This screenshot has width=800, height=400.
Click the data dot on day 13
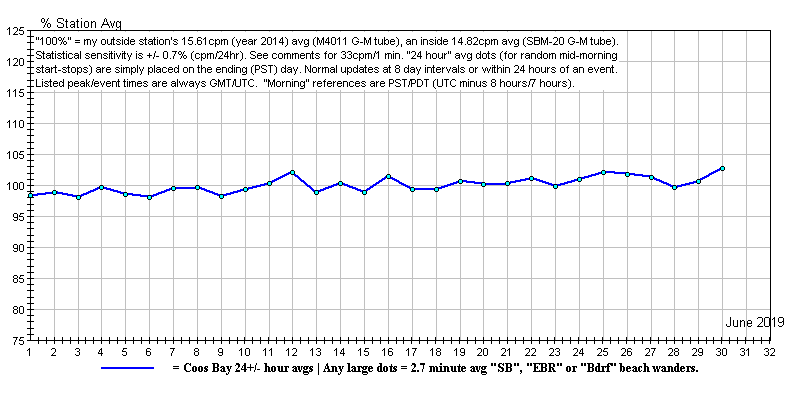[x=316, y=192]
